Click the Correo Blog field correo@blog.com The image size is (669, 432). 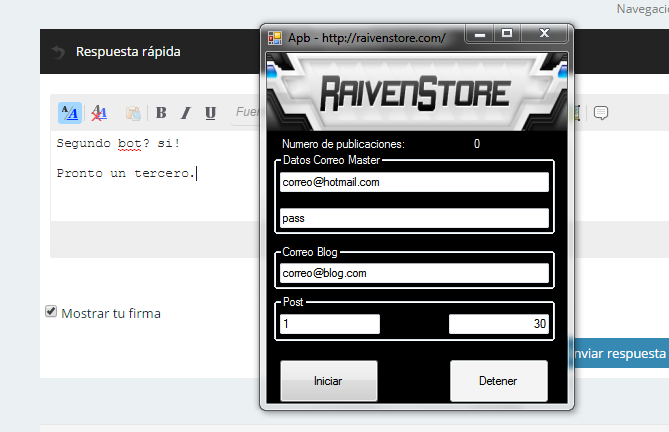tap(414, 273)
